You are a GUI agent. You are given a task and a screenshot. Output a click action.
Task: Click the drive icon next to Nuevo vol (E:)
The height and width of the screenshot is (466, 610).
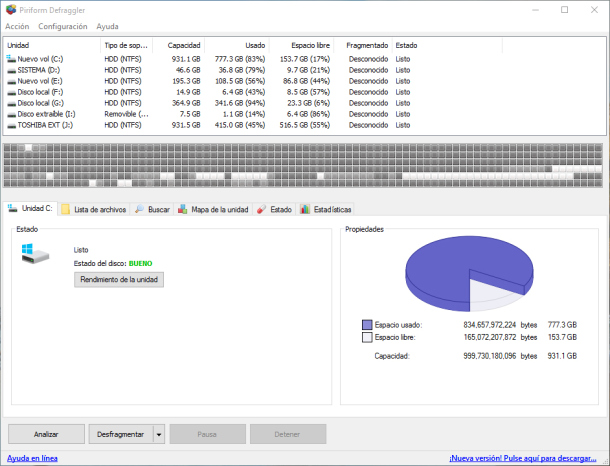[11, 81]
